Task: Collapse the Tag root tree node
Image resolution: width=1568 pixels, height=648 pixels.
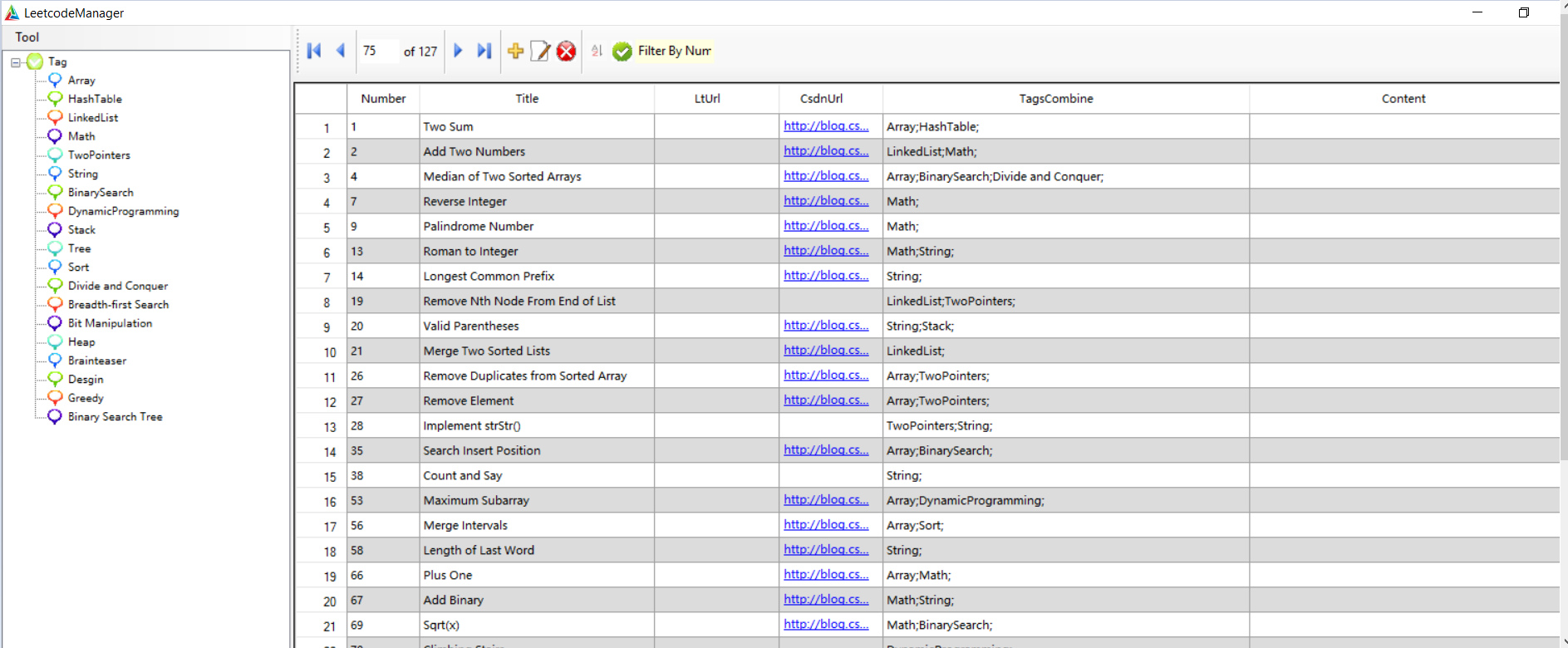Action: pyautogui.click(x=16, y=62)
